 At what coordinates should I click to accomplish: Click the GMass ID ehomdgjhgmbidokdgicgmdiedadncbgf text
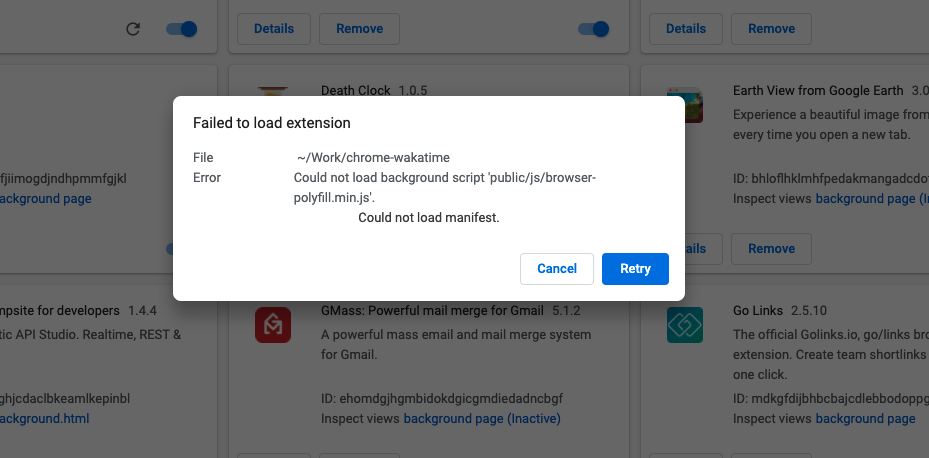(442, 398)
